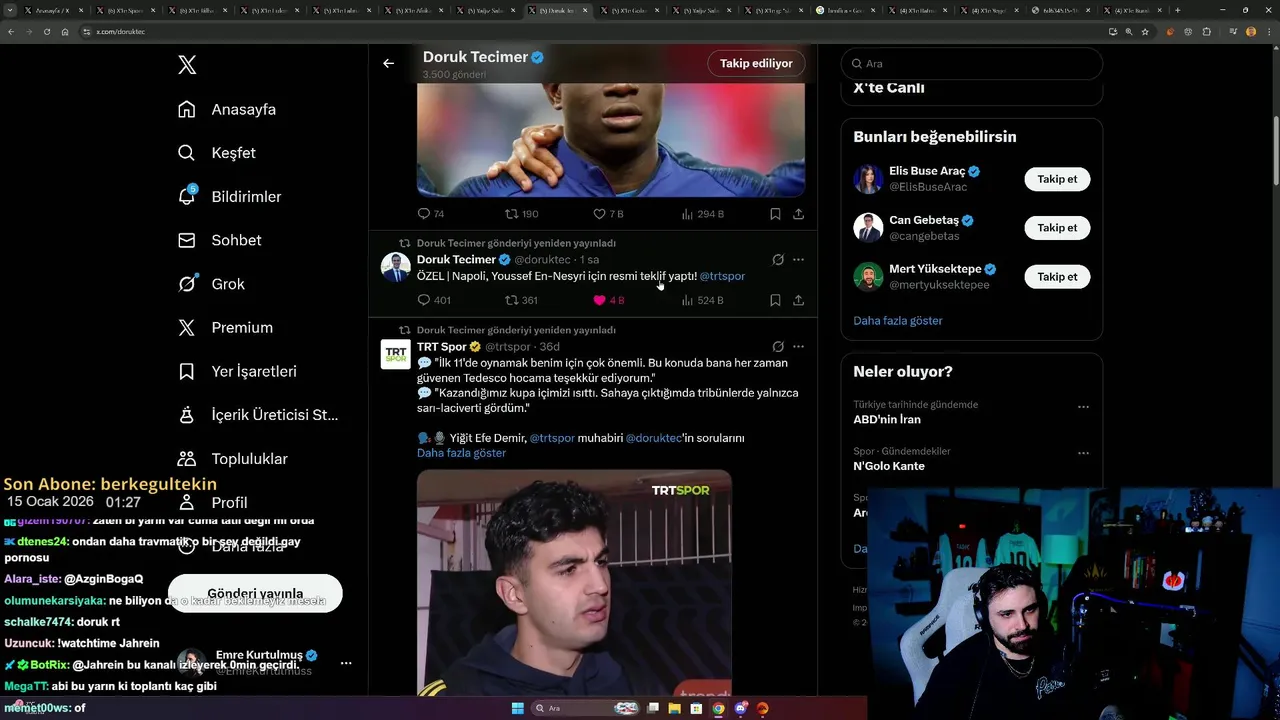Focus the Ara search box on X
The width and height of the screenshot is (1280, 720).
pyautogui.click(x=971, y=63)
